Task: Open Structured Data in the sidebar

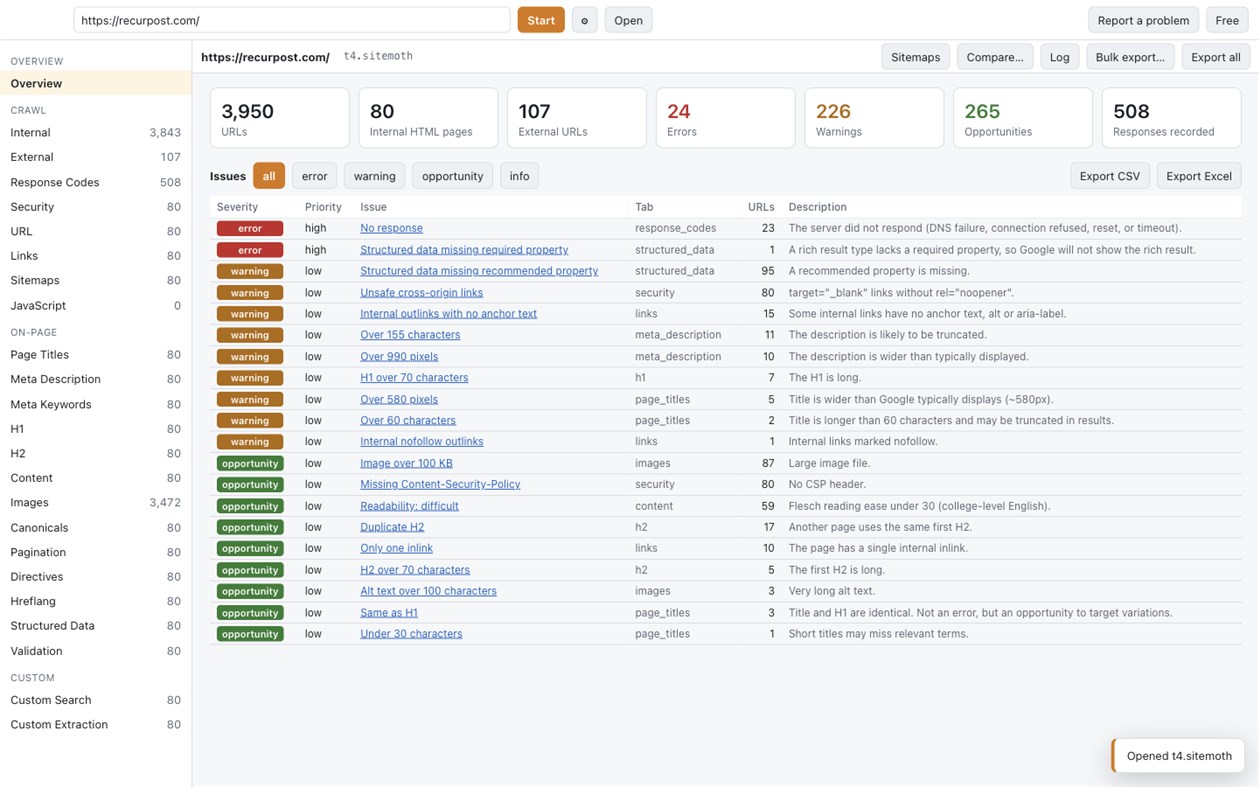Action: (x=95, y=626)
